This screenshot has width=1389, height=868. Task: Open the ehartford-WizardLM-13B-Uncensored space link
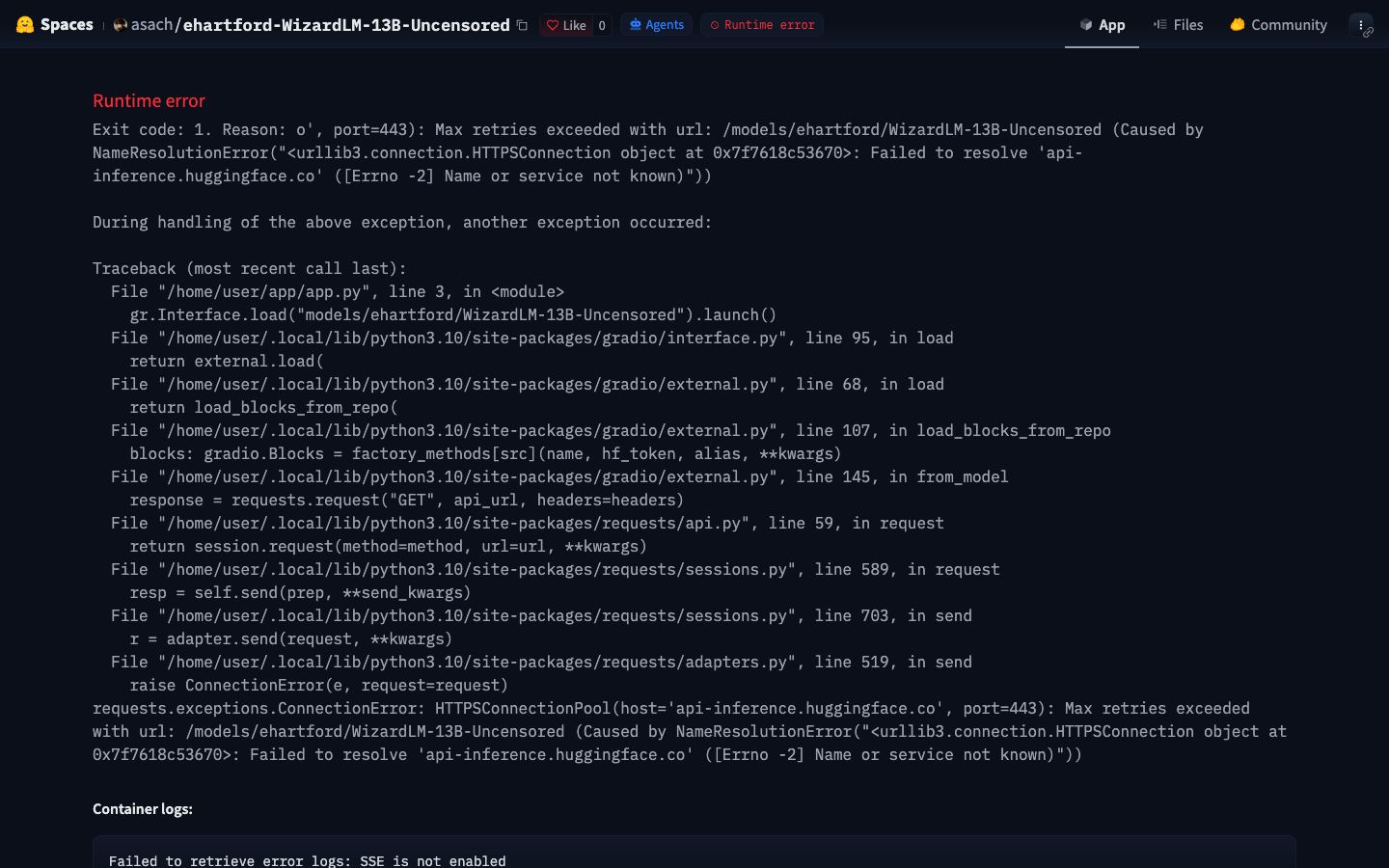[346, 25]
